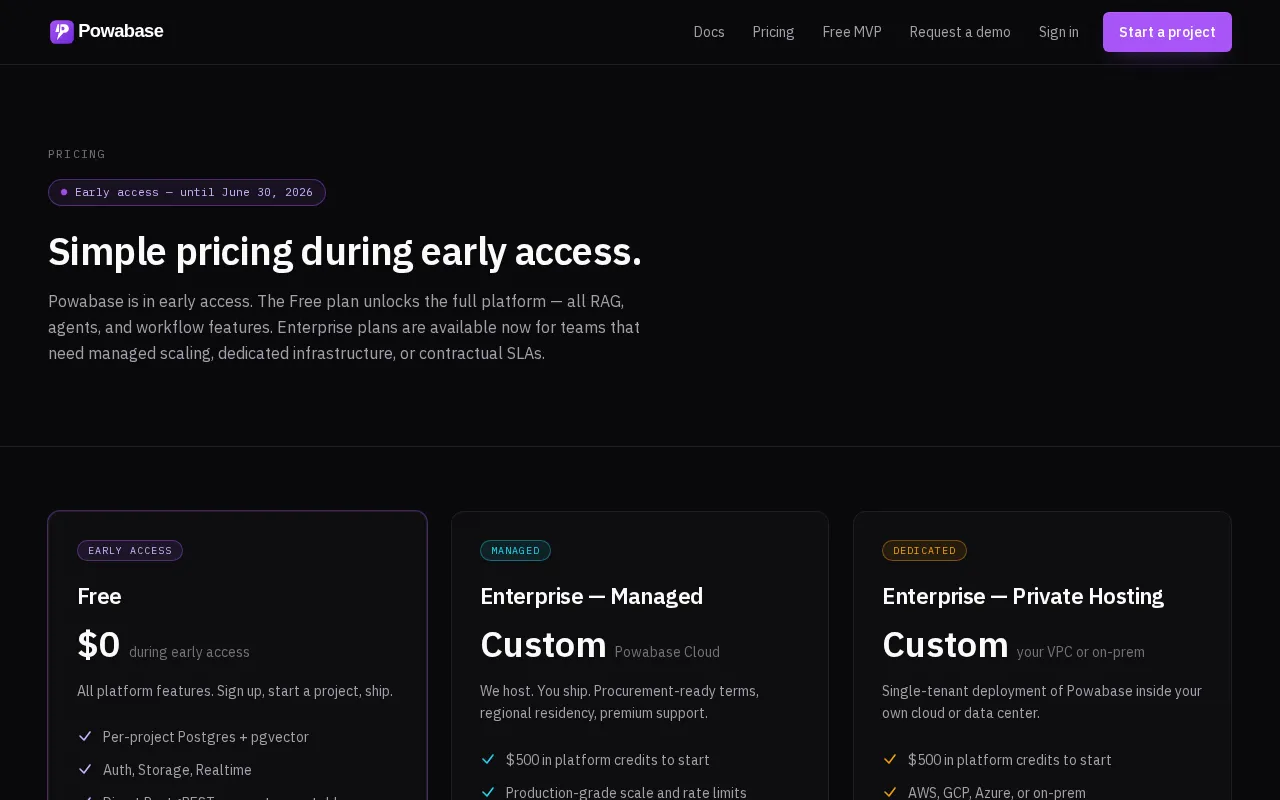Click 'Per-project Postgres + pgvector' feature
The image size is (1280, 800).
tap(206, 737)
